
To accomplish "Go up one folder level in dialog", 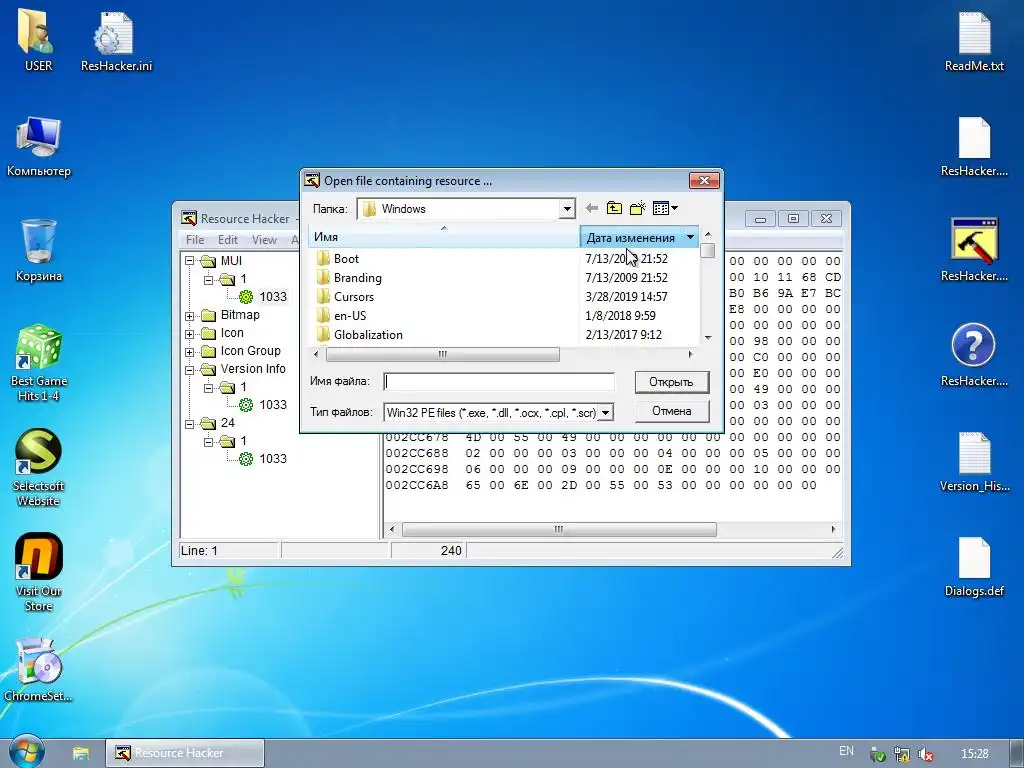I will click(x=615, y=208).
